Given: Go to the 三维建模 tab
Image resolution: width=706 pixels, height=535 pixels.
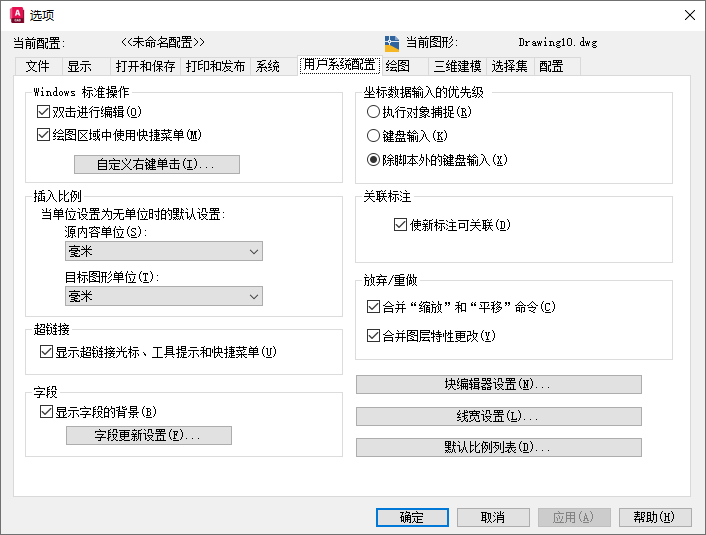Looking at the screenshot, I should [x=457, y=66].
